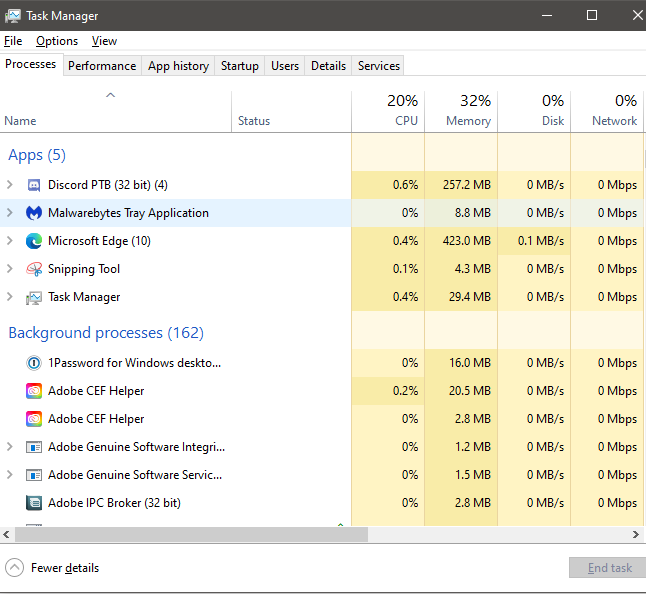
Task: Click the Adobe Genuine Software Service icon
Action: [34, 475]
